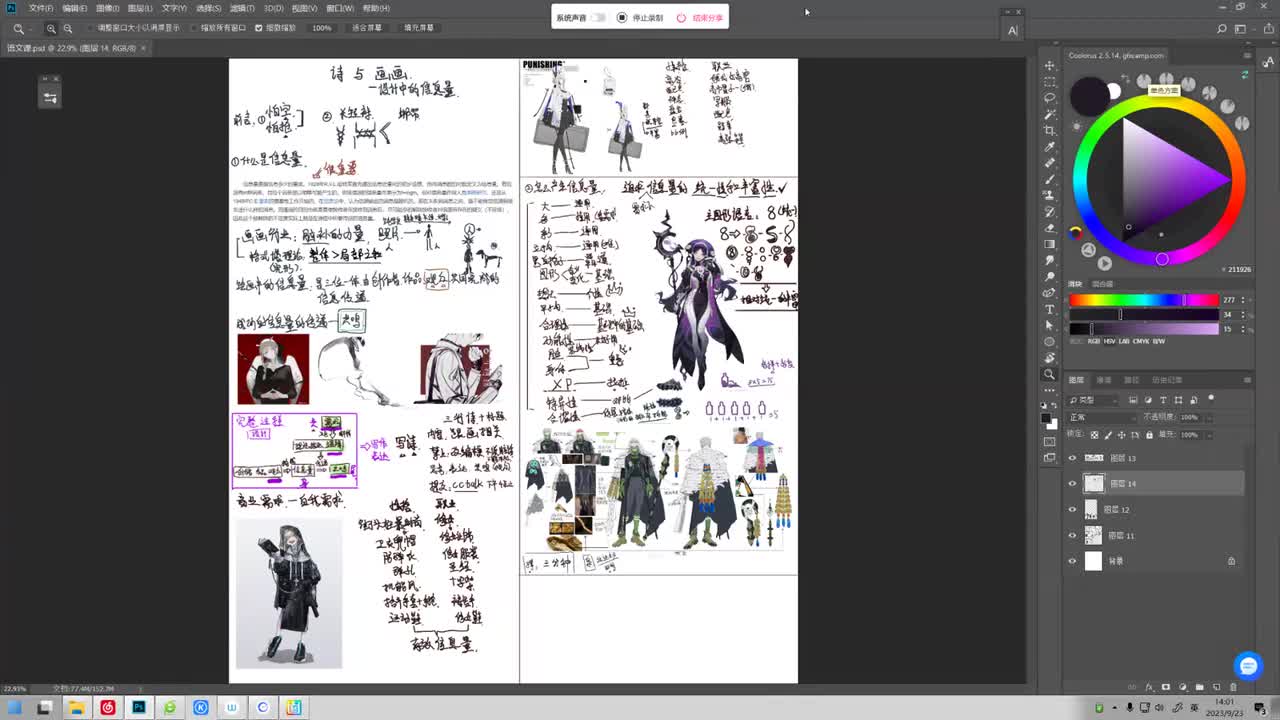Screen dimensions: 1280x720
Task: Select the Path Selection tool
Action: tap(1049, 325)
